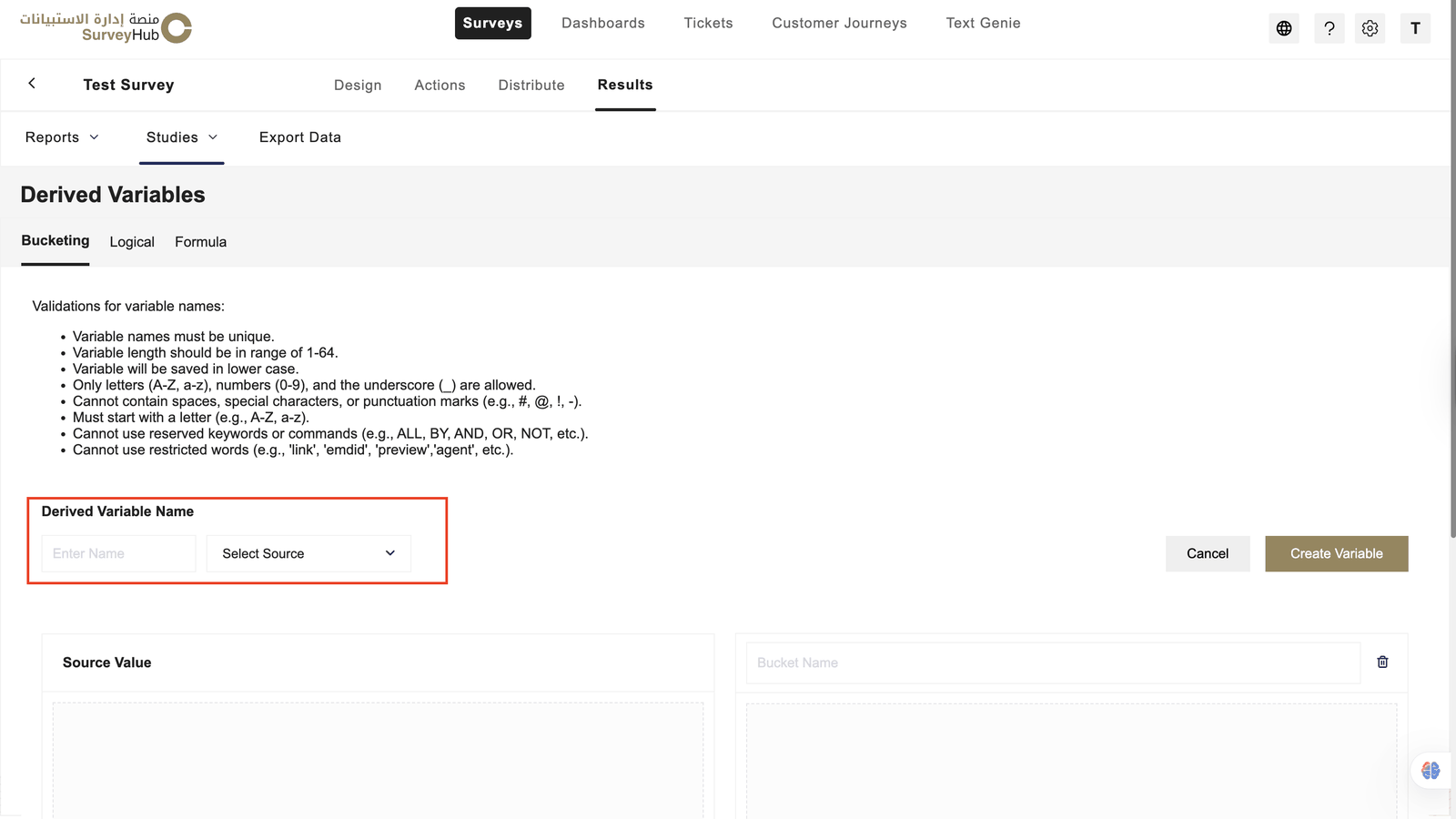Switch to the Actions tab
This screenshot has height=819, width=1456.
tap(440, 85)
